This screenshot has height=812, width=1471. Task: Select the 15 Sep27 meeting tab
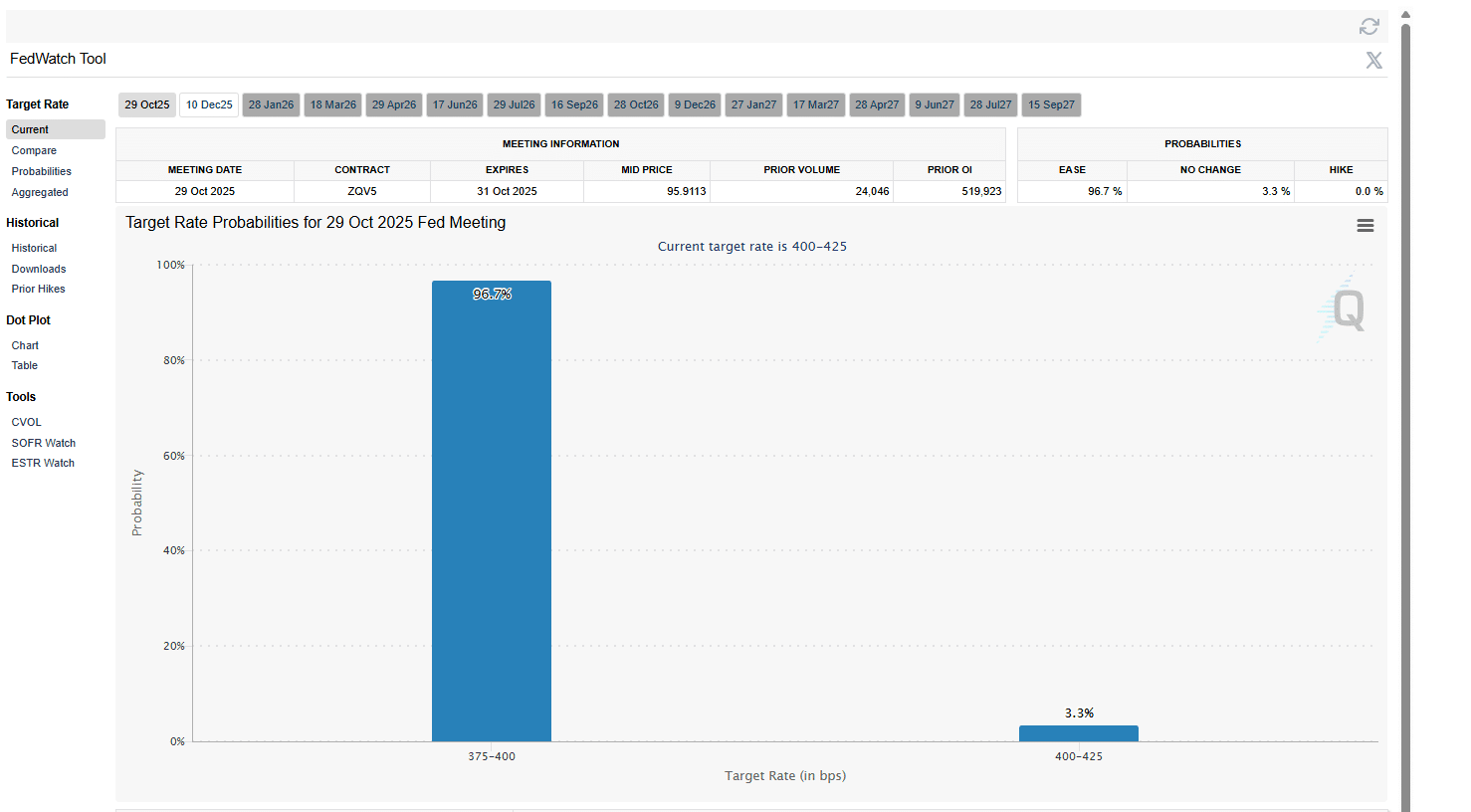[1051, 104]
